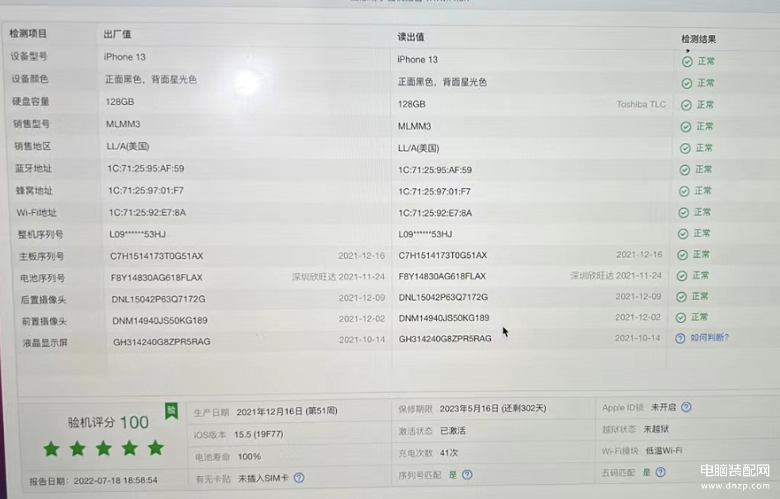
Task: Select DNM14940JS50KG189 in 读出值 column
Action: [444, 318]
